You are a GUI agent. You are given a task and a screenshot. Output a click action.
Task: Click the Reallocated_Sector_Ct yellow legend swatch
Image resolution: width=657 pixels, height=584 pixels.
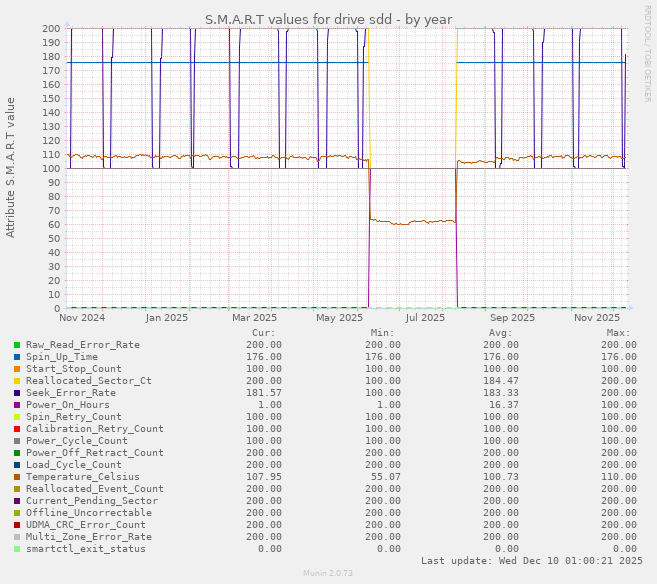pos(17,381)
